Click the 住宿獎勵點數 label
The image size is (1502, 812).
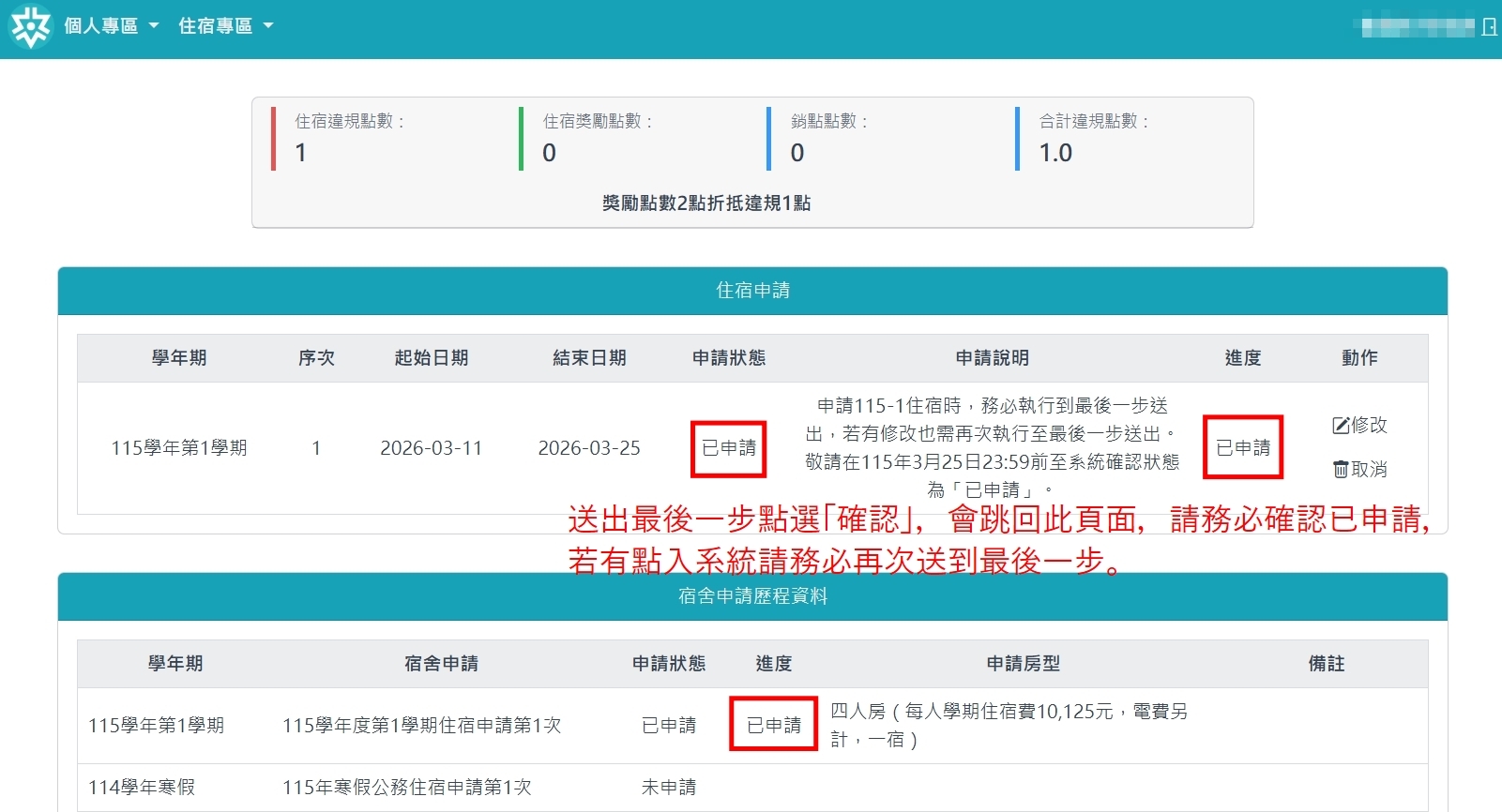point(598,121)
